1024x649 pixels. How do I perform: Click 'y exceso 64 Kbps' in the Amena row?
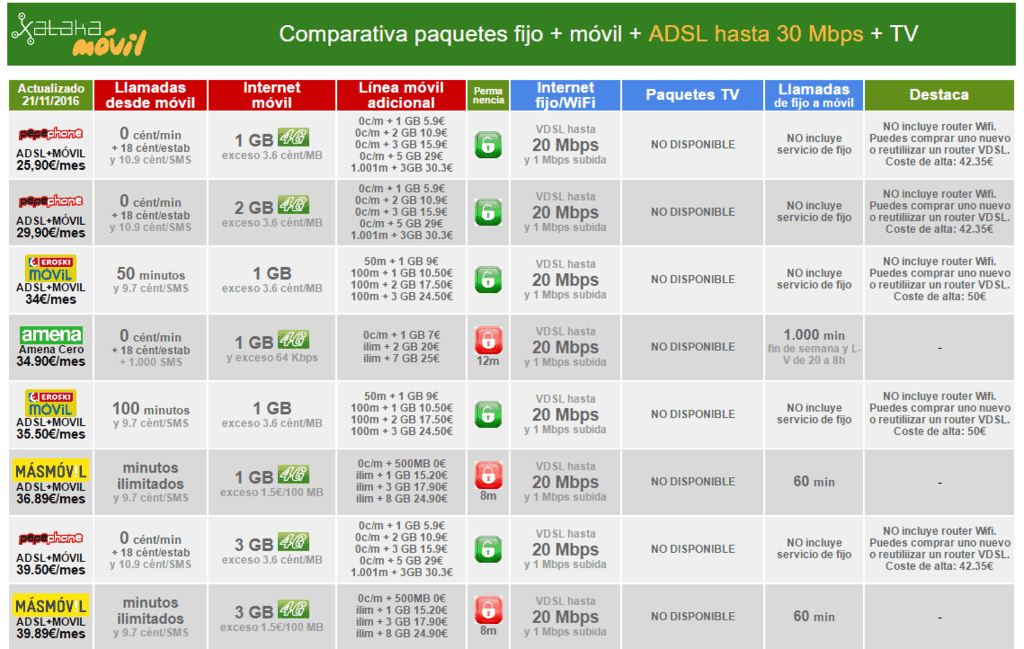point(272,358)
